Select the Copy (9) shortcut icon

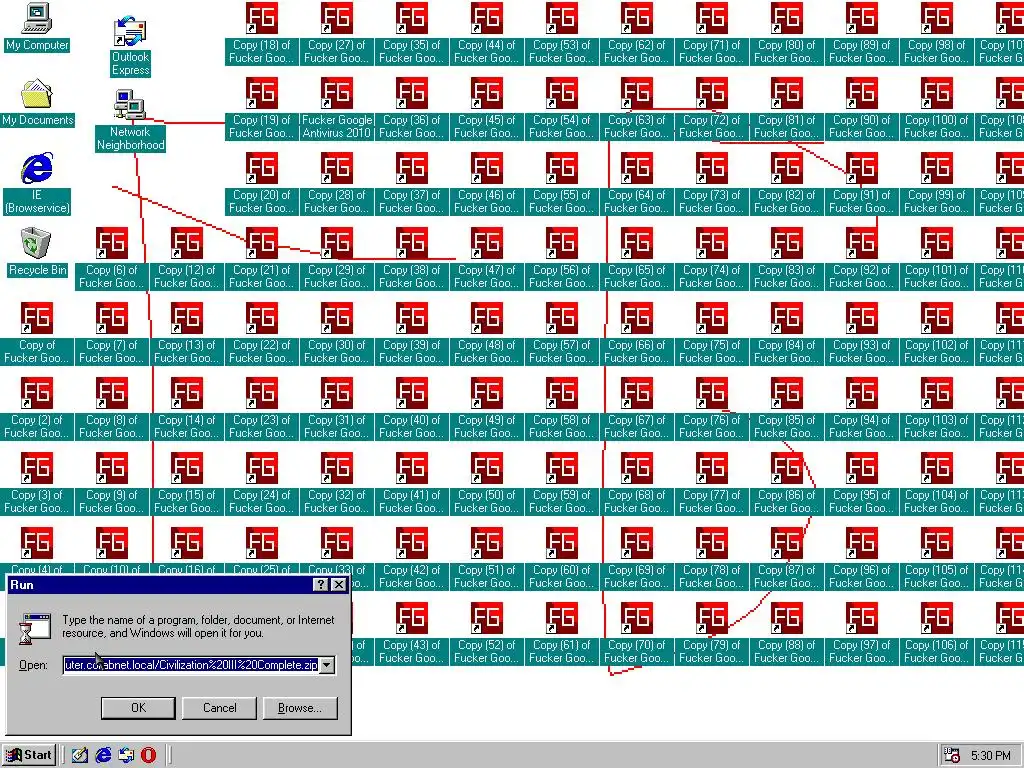pos(112,485)
